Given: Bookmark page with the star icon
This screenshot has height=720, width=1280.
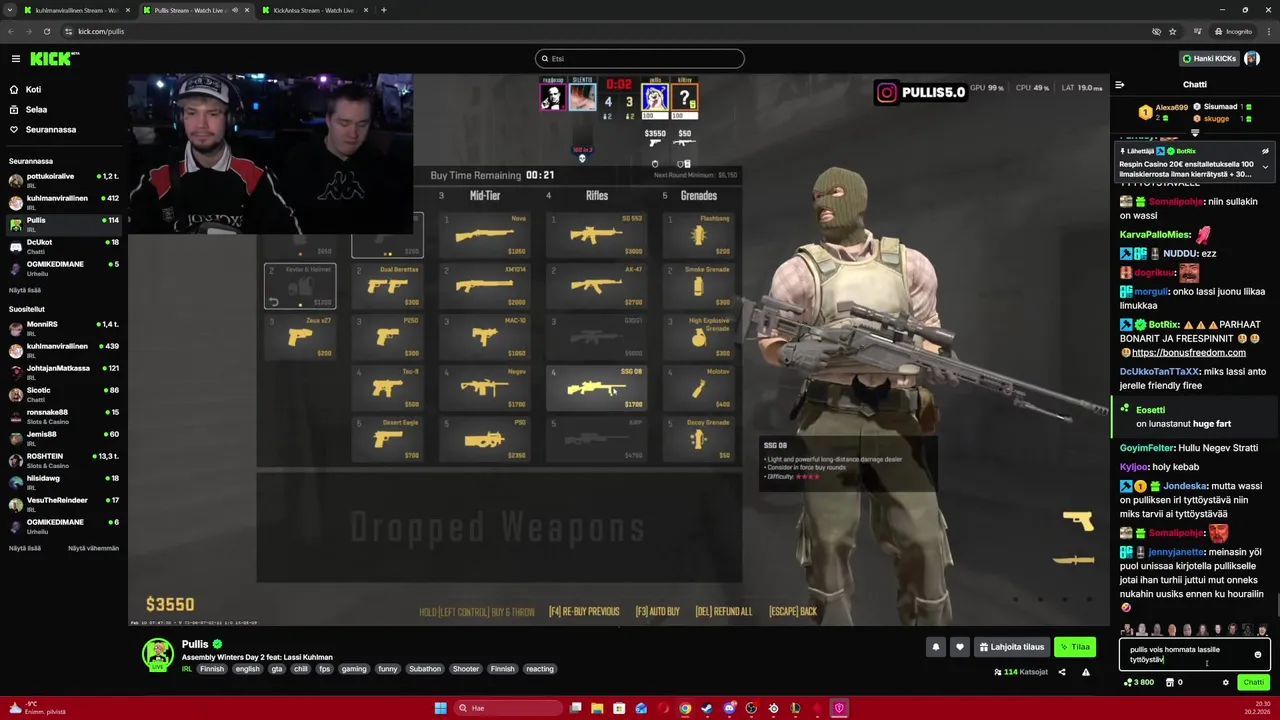Looking at the screenshot, I should [1173, 31].
